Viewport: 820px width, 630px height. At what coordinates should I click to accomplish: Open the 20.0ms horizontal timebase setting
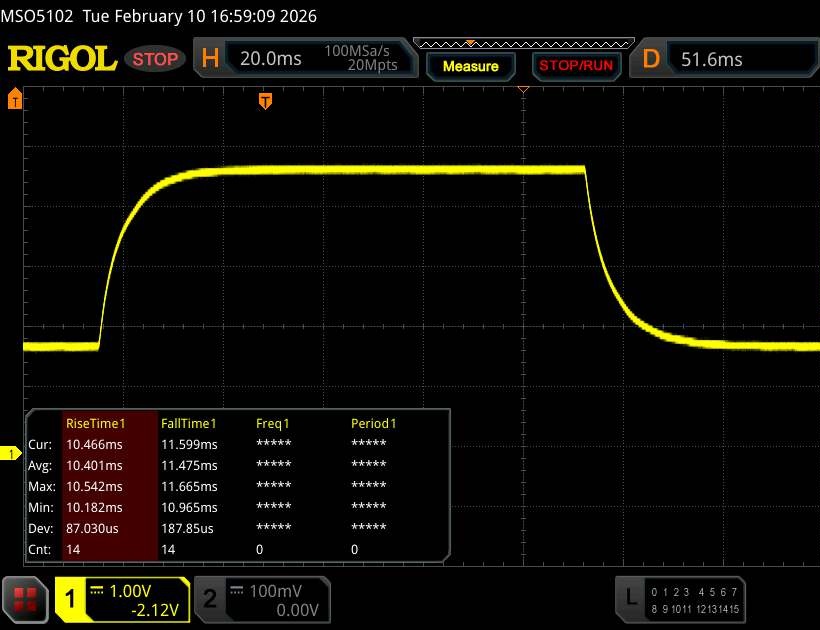(271, 59)
